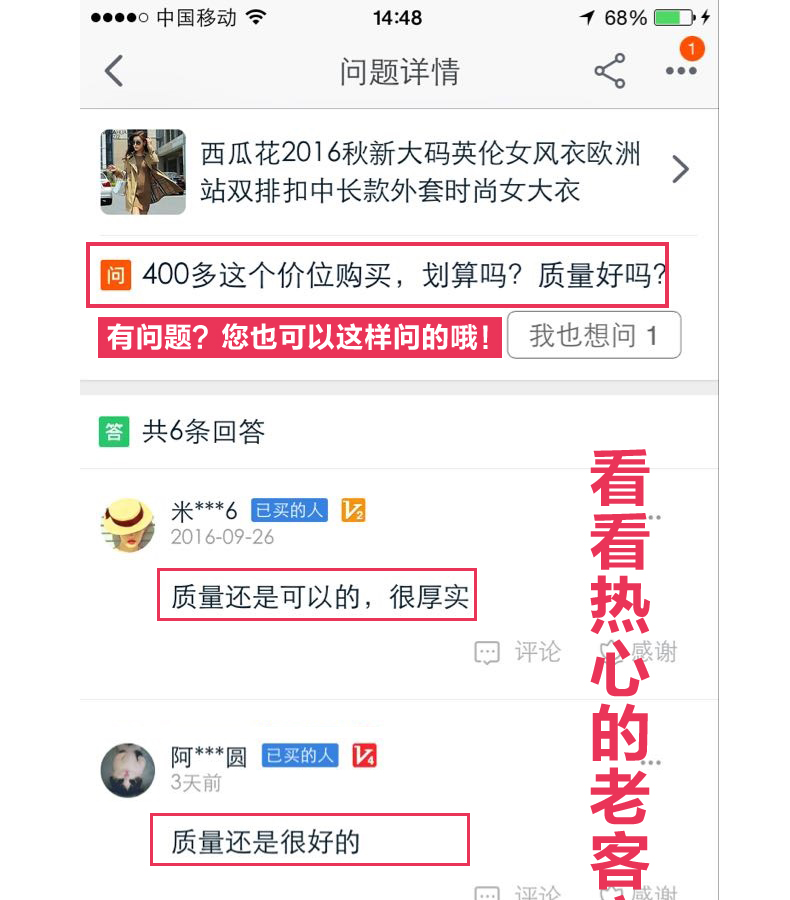Open the product title 西瓜花2016秋新大码 link
Image resolution: width=790 pixels, height=900 pixels.
coord(420,172)
